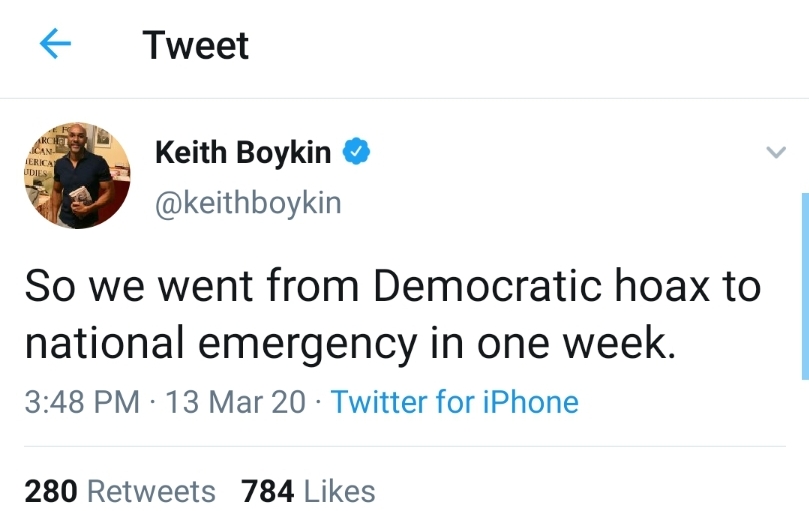This screenshot has height=511, width=809.
Task: Click the blue scrollbar on the right edge
Action: 804,285
